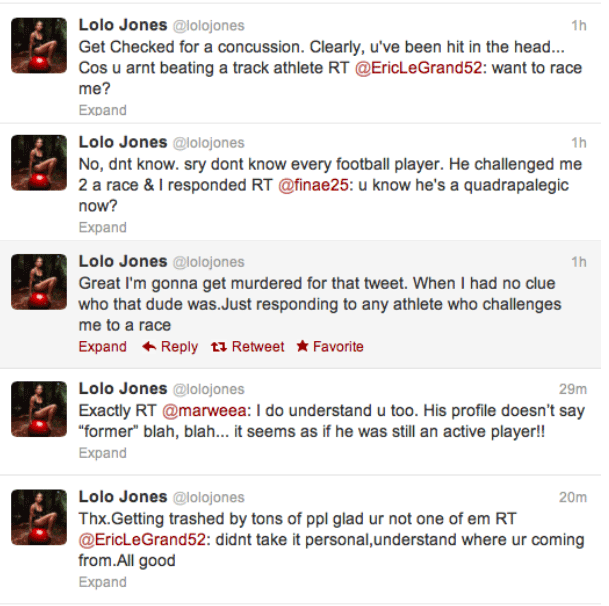
Task: Click the Favorite star icon
Action: tap(303, 346)
